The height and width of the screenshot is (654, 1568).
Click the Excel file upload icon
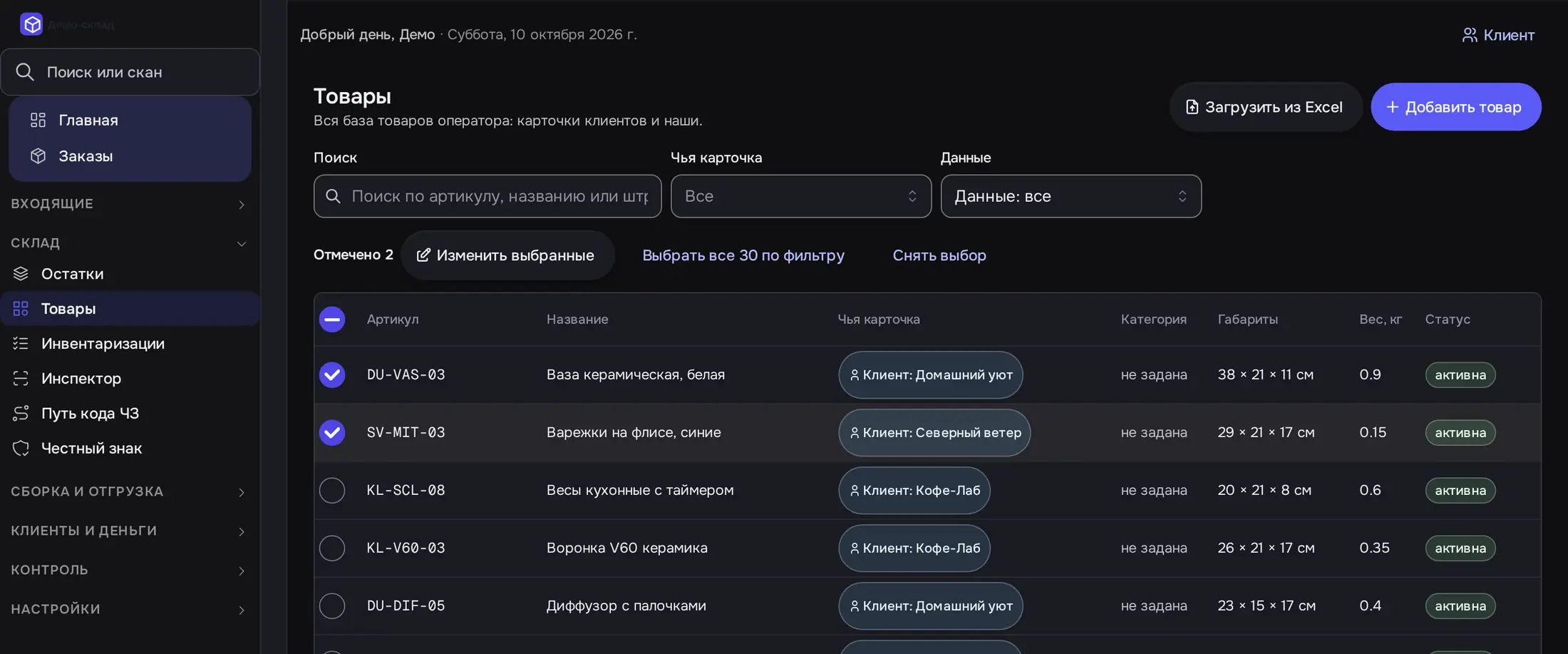[1192, 107]
